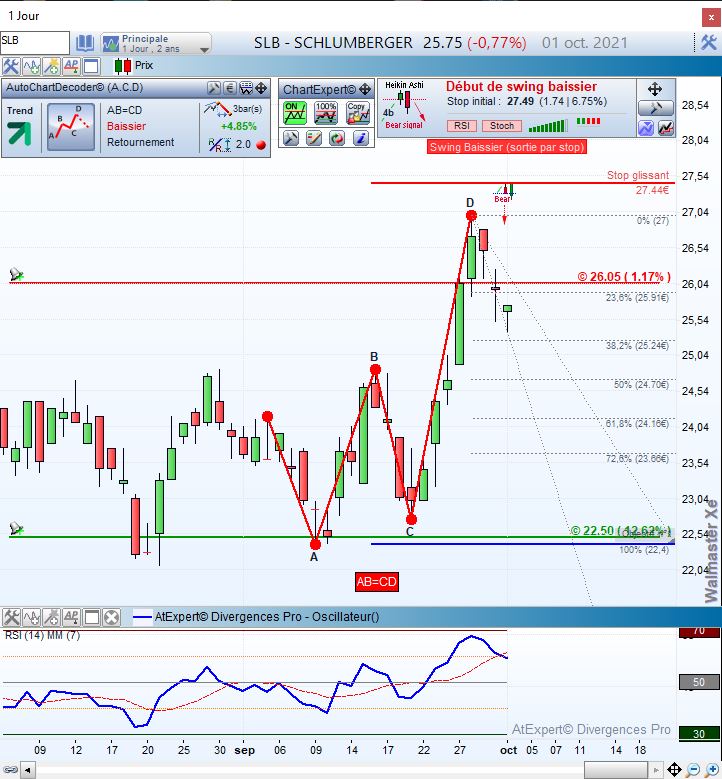The height and width of the screenshot is (779, 722).
Task: Click the red risk indicator dot
Action: pyautogui.click(x=260, y=145)
